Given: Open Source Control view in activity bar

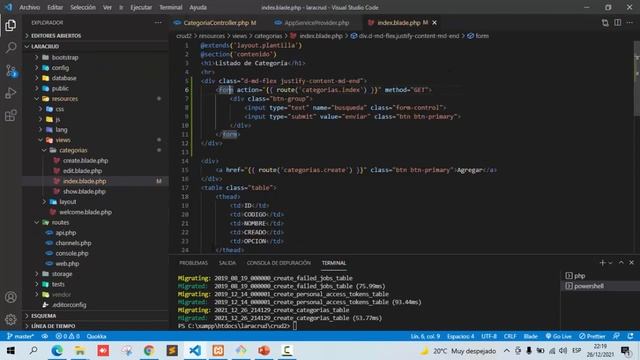Looking at the screenshot, I should point(11,71).
